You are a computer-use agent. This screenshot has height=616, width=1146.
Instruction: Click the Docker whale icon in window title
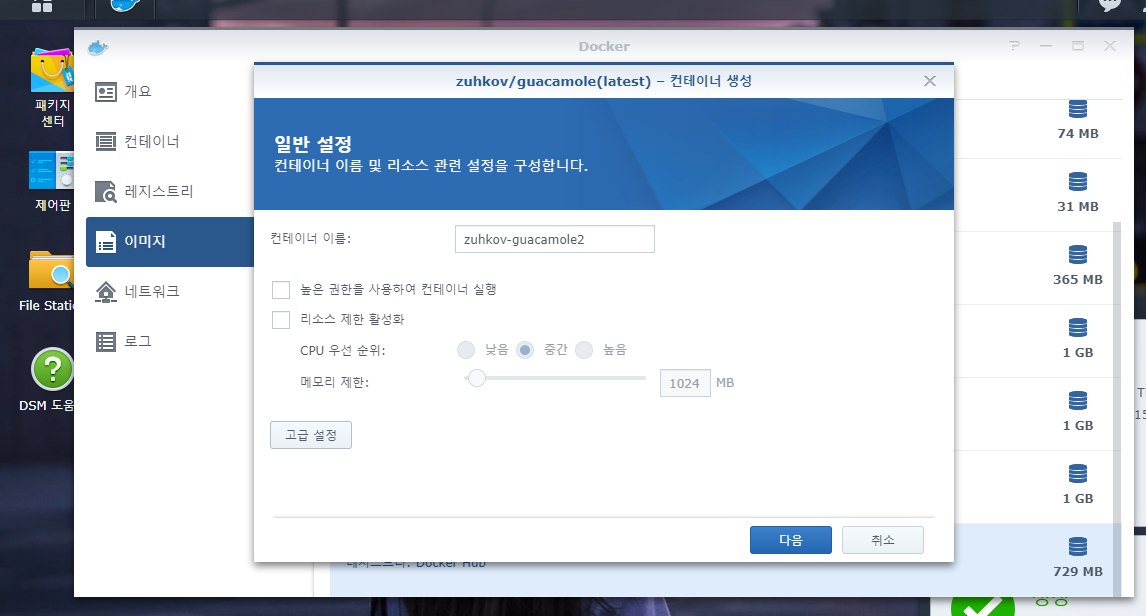(97, 48)
